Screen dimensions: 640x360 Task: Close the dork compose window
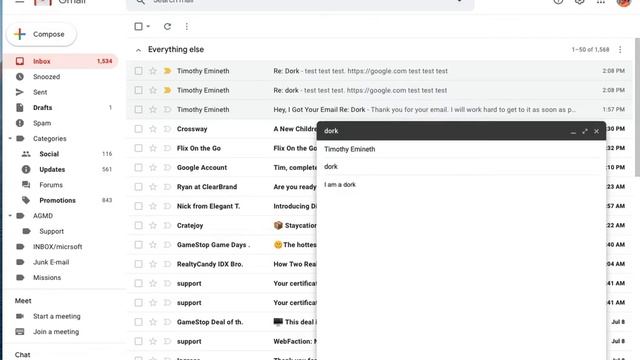(x=597, y=131)
